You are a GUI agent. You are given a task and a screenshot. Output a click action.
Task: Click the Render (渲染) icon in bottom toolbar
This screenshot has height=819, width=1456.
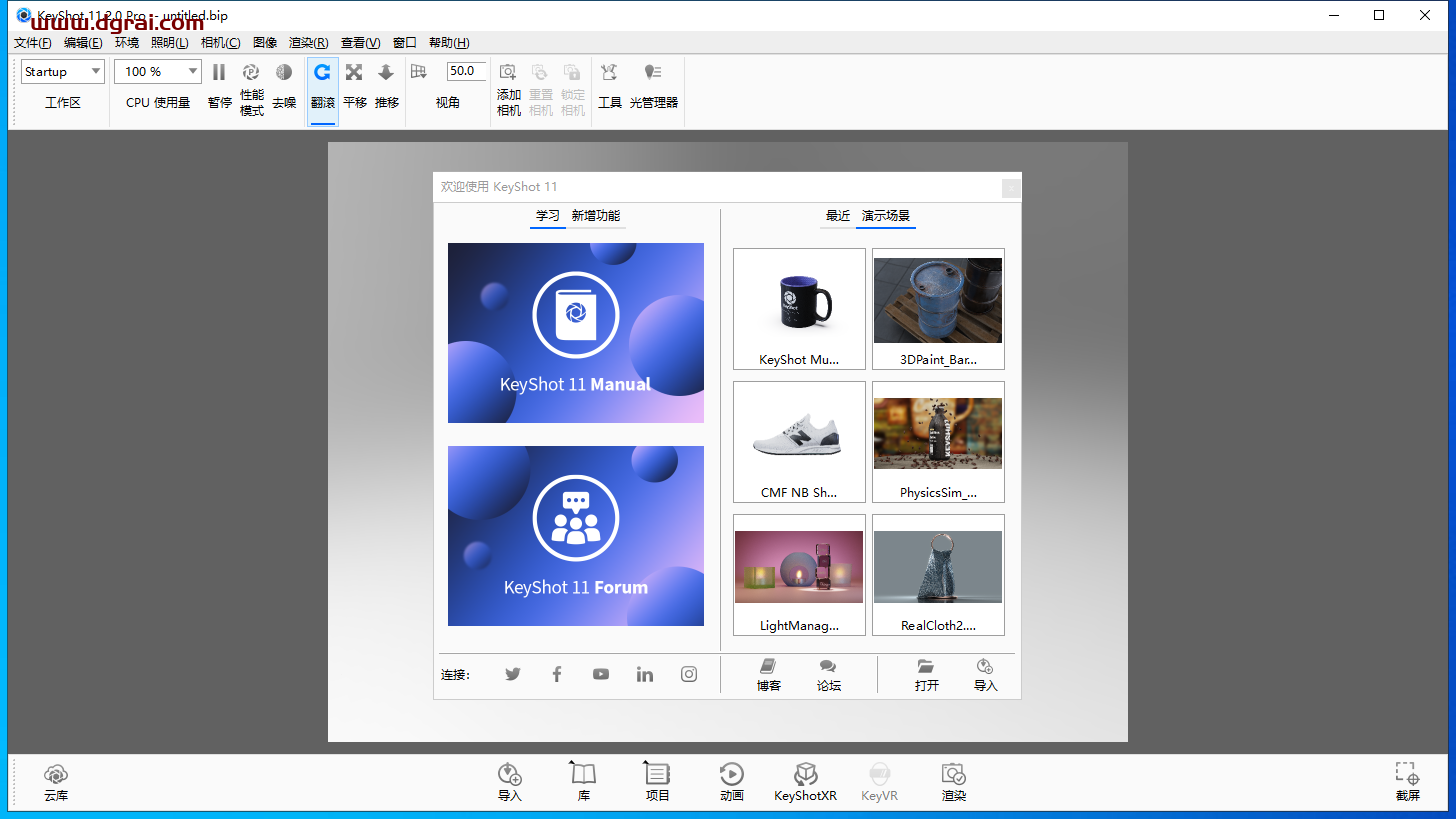tap(953, 775)
